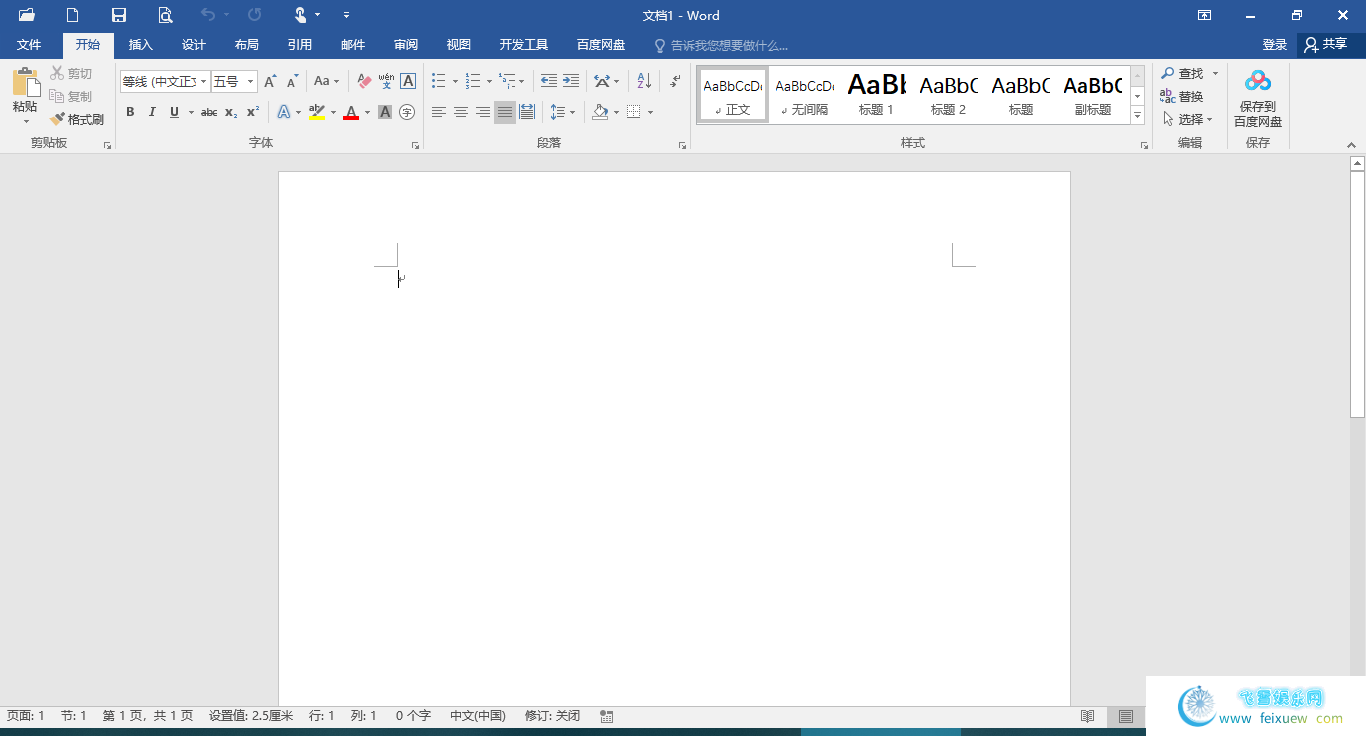
Task: Toggle Justify alignment
Action: [505, 112]
